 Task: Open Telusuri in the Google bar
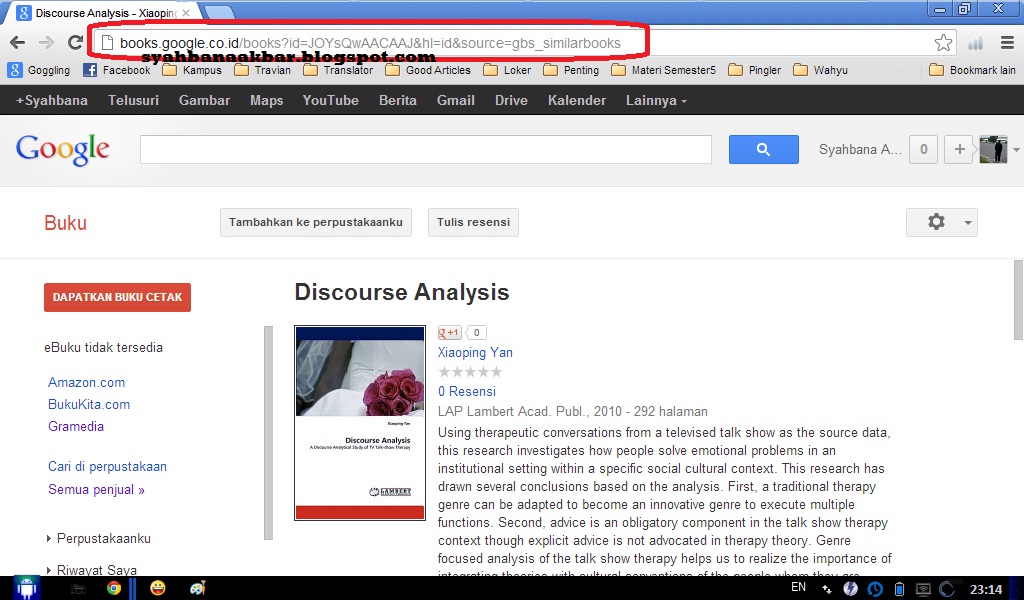pyautogui.click(x=133, y=101)
